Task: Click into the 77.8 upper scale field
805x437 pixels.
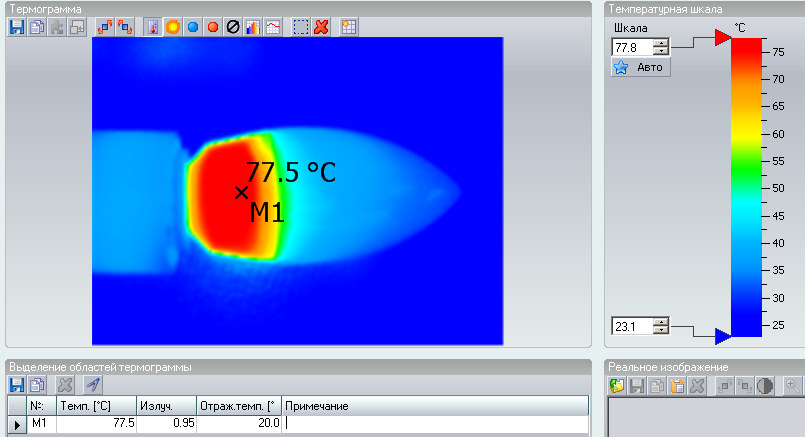Action: click(x=634, y=47)
